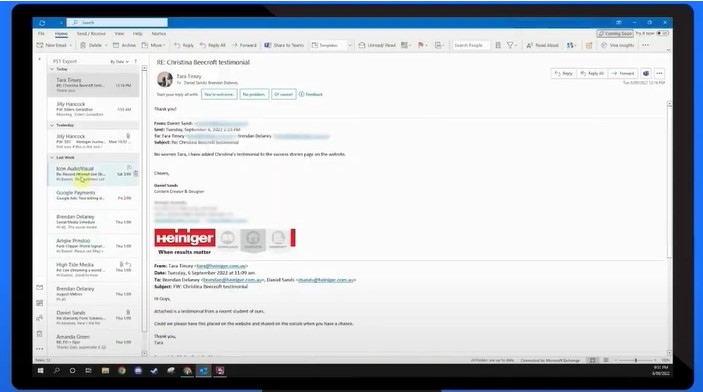Open the By Date sort dropdown

coord(119,61)
